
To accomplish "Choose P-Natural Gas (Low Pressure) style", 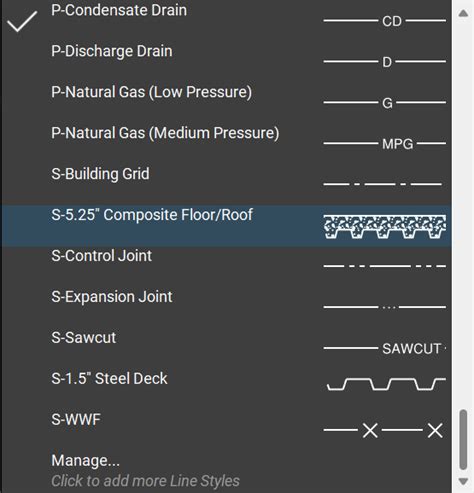I will 151,92.
